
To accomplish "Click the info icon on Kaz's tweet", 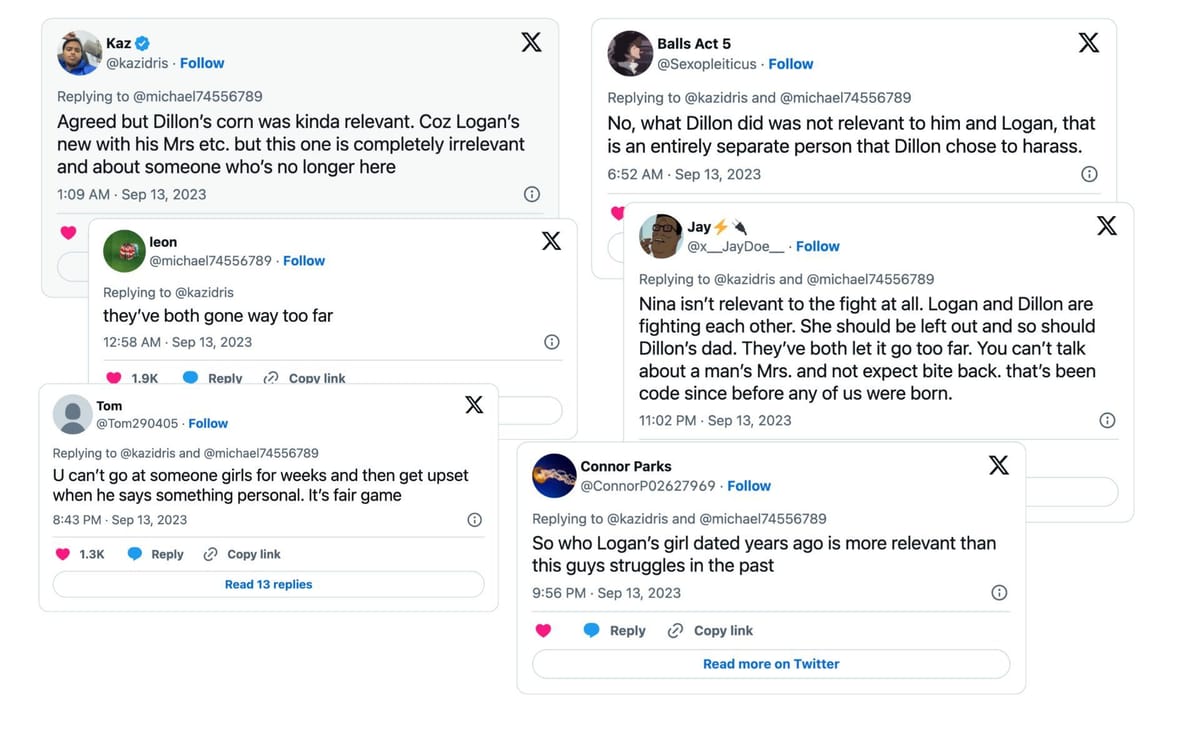I will click(532, 194).
